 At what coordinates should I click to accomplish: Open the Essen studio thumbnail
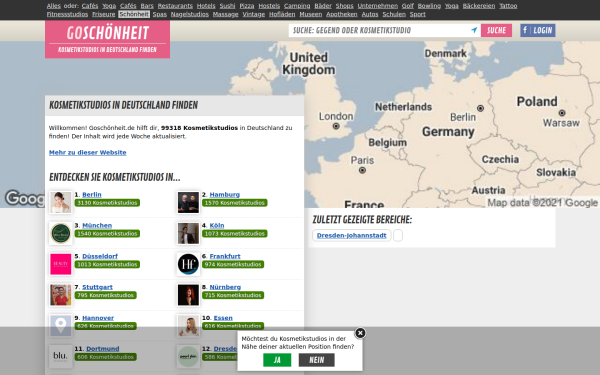[188, 326]
